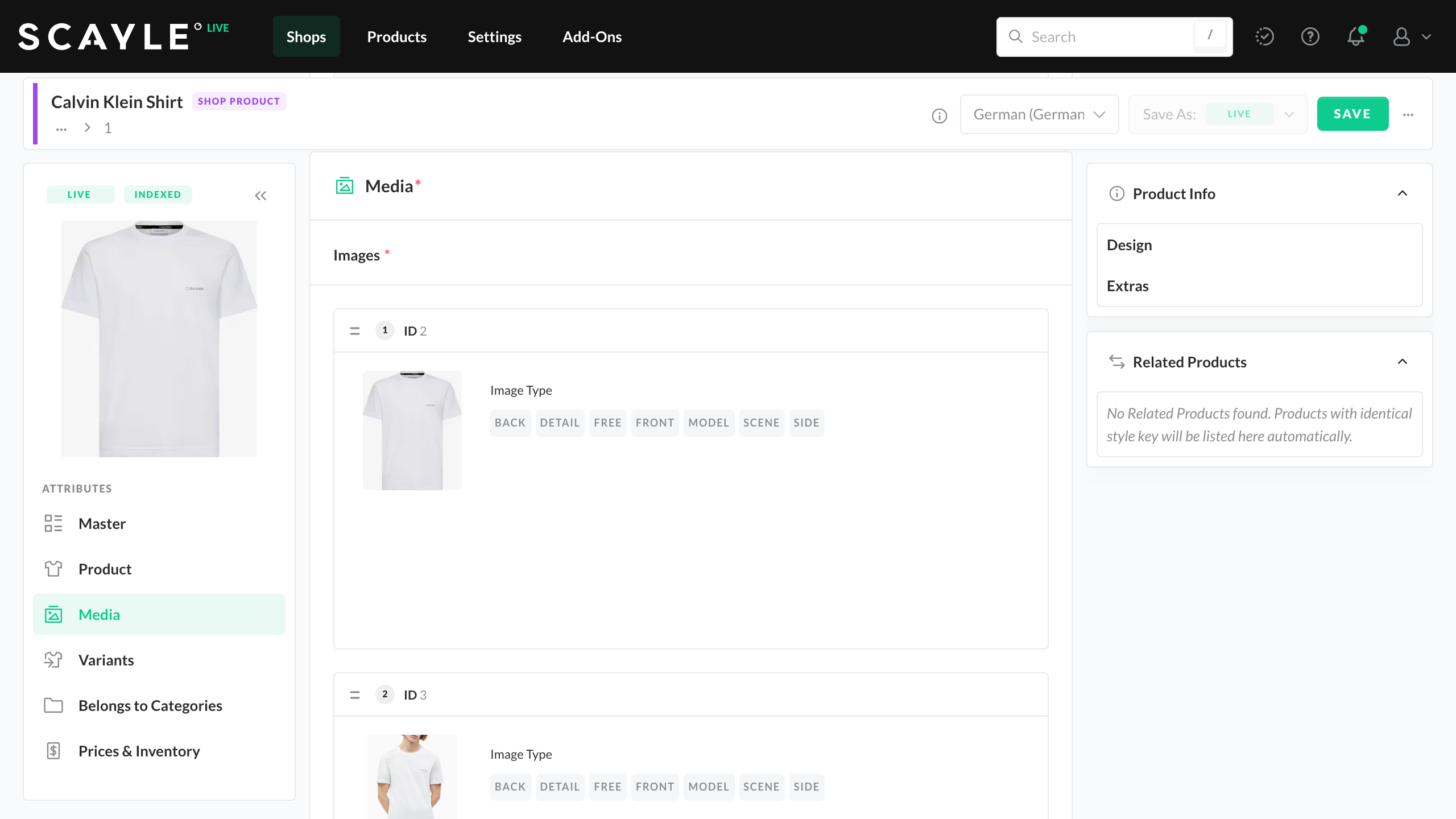Open Design in Product Info
Screen dimensions: 1456x819
(1129, 245)
